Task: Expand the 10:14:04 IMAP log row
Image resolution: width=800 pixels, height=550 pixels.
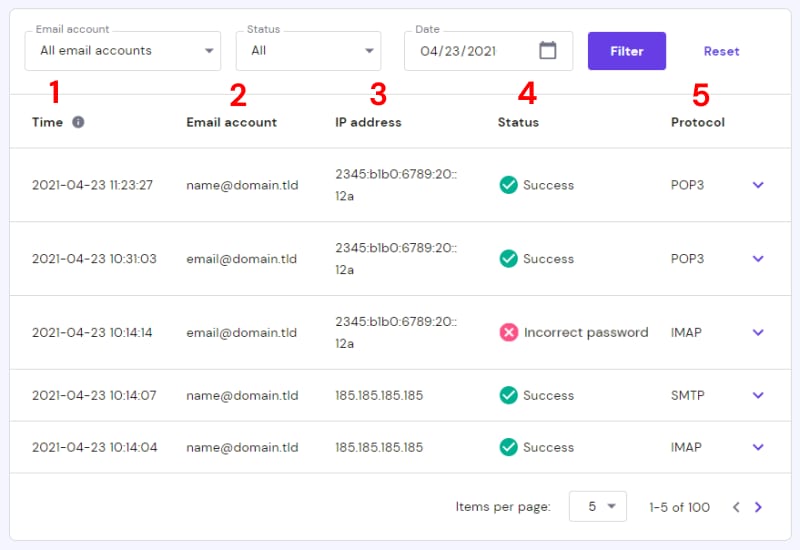Action: click(758, 447)
